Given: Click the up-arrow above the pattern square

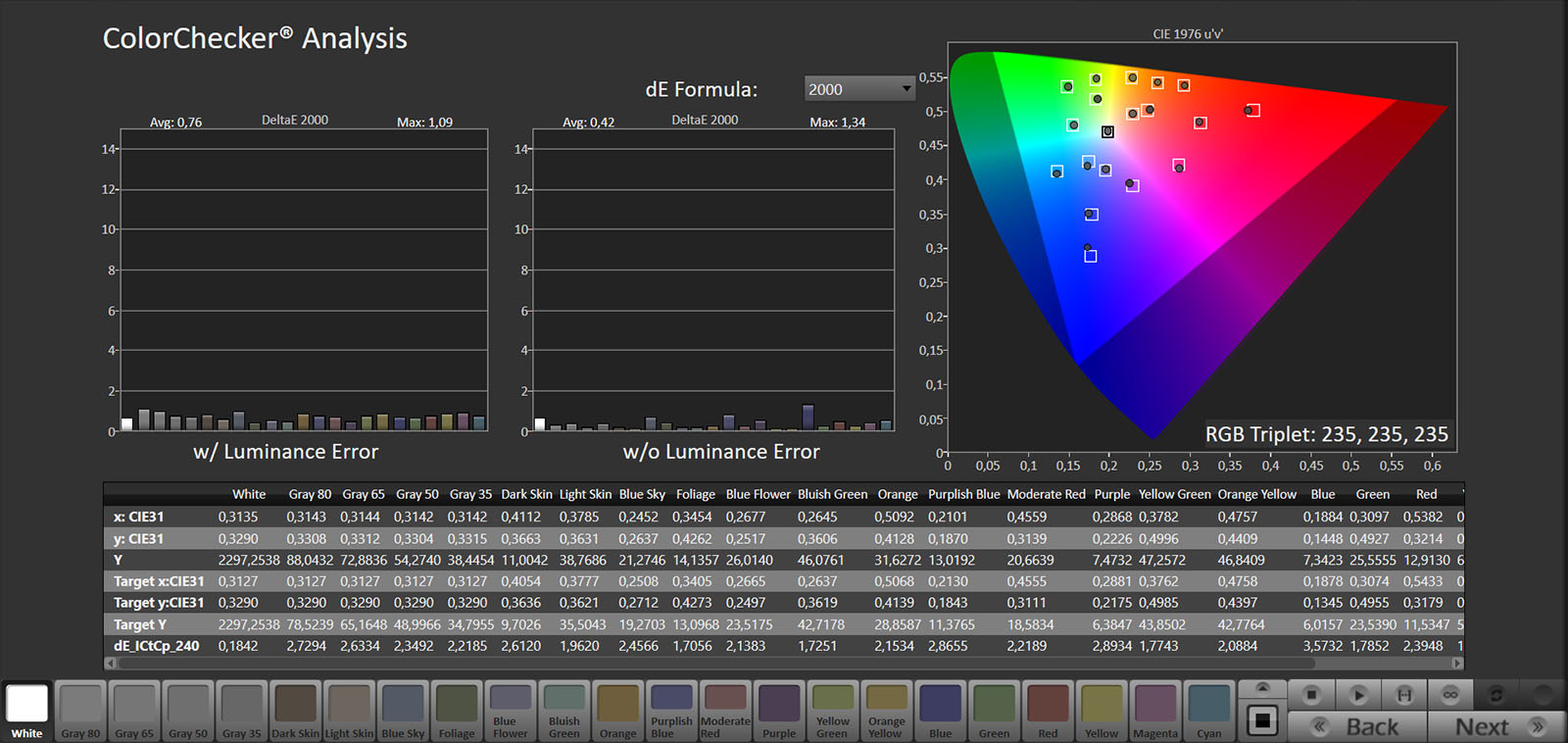Looking at the screenshot, I should click(x=1262, y=687).
